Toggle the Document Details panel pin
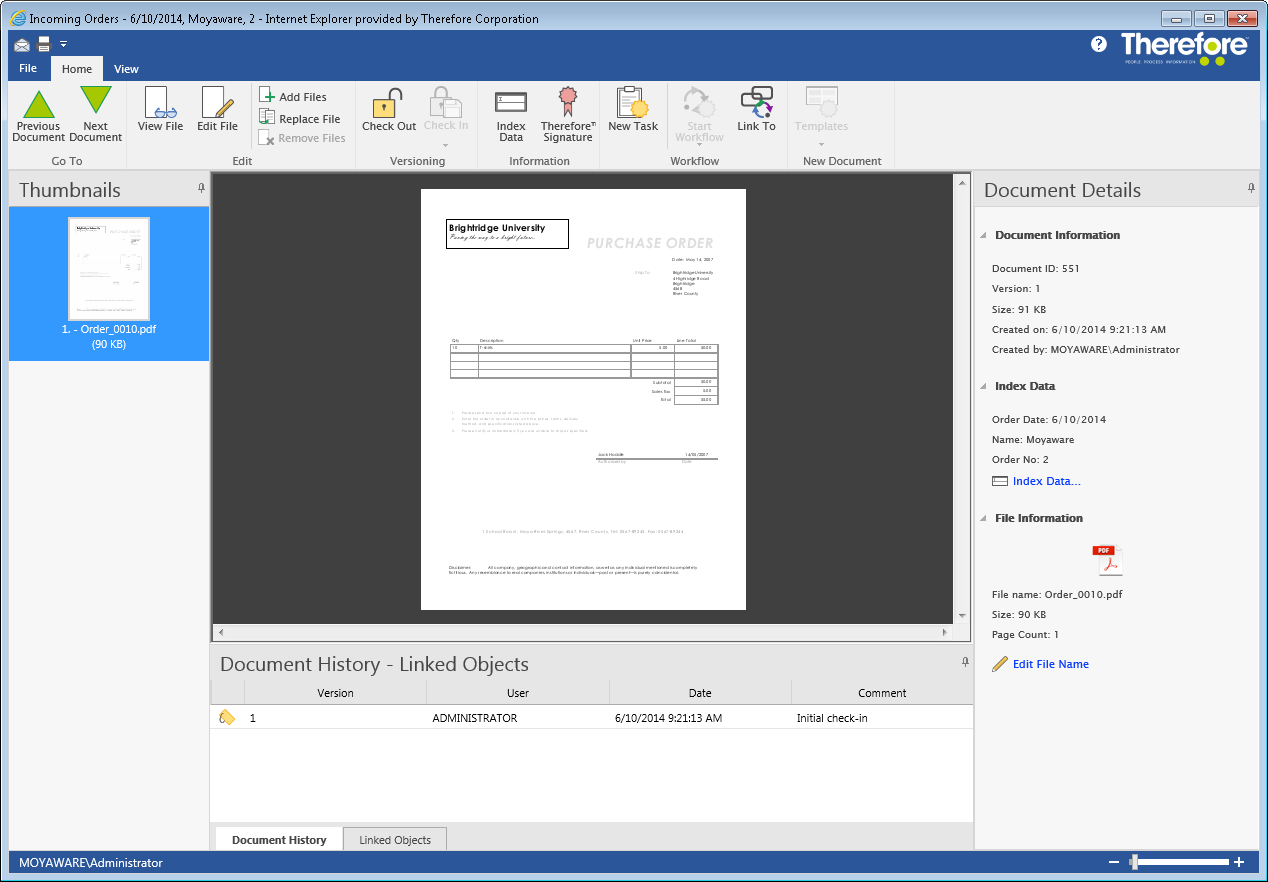Screen dimensions: 1268x882 1251,188
